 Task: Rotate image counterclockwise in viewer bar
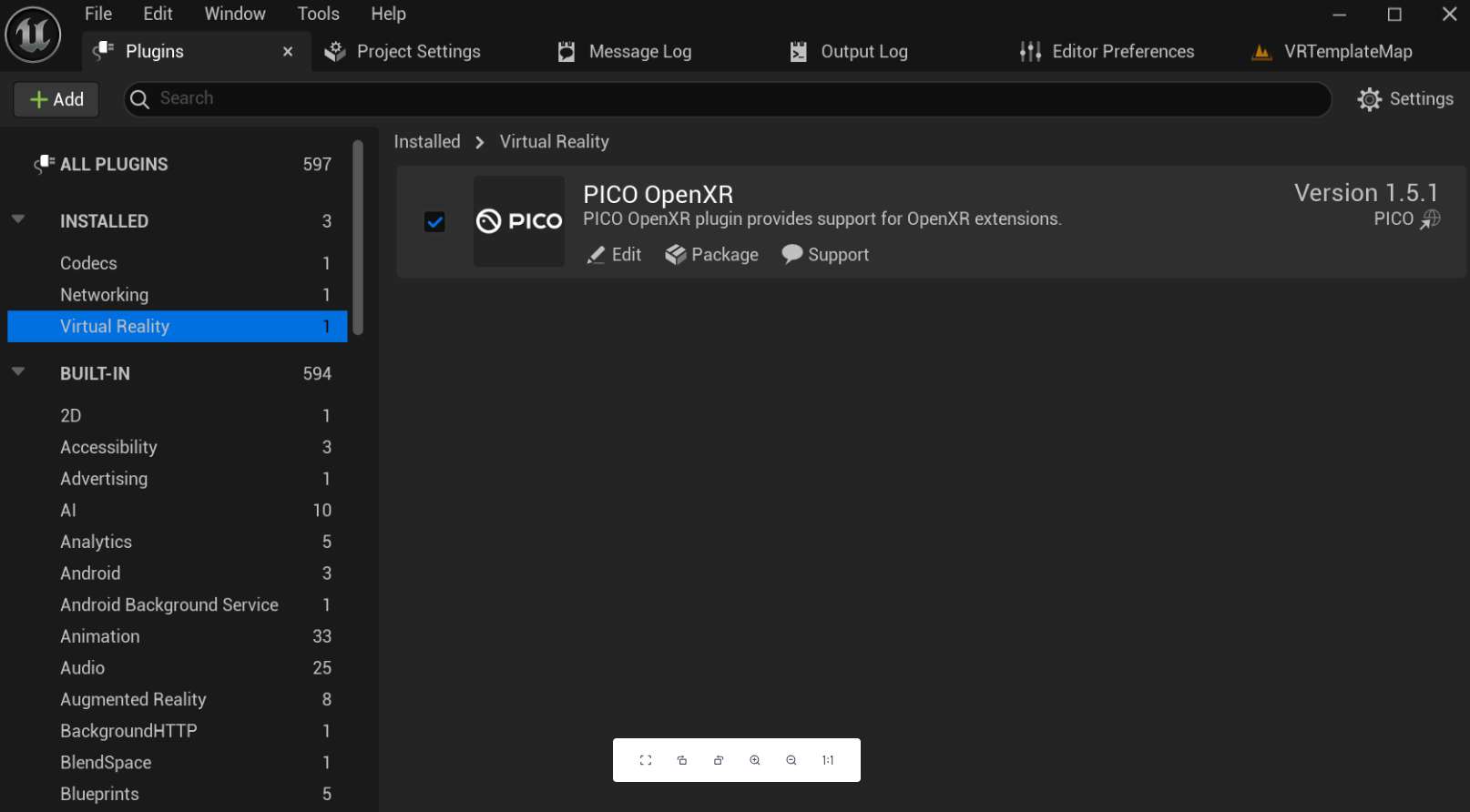(682, 760)
